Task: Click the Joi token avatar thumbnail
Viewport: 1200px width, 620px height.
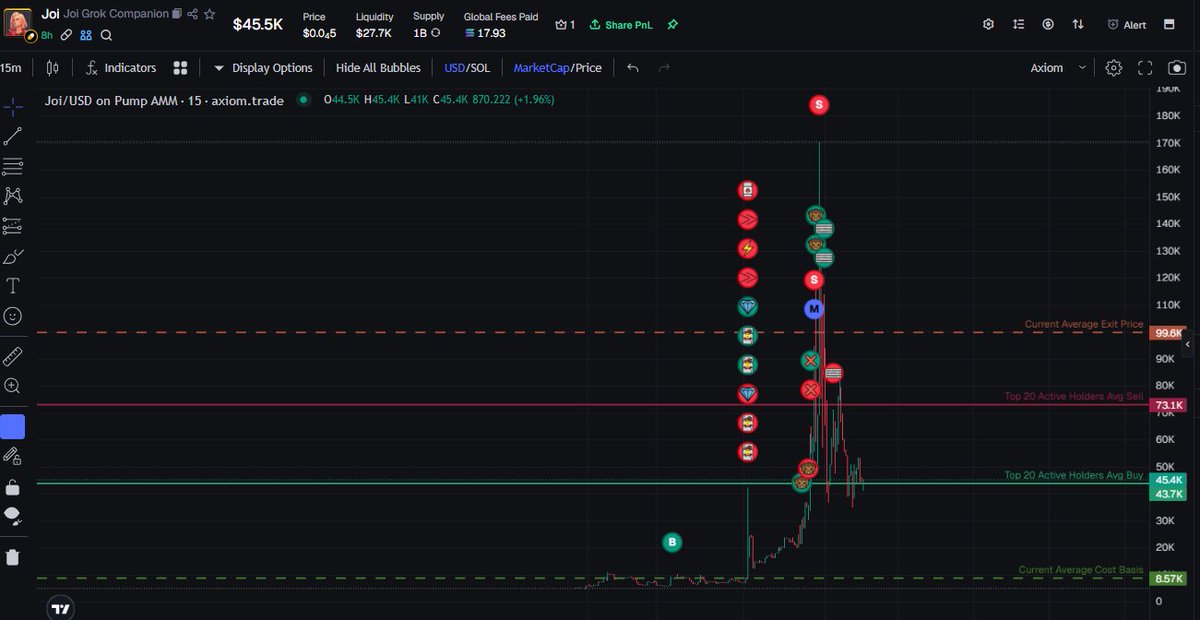Action: click(x=20, y=24)
